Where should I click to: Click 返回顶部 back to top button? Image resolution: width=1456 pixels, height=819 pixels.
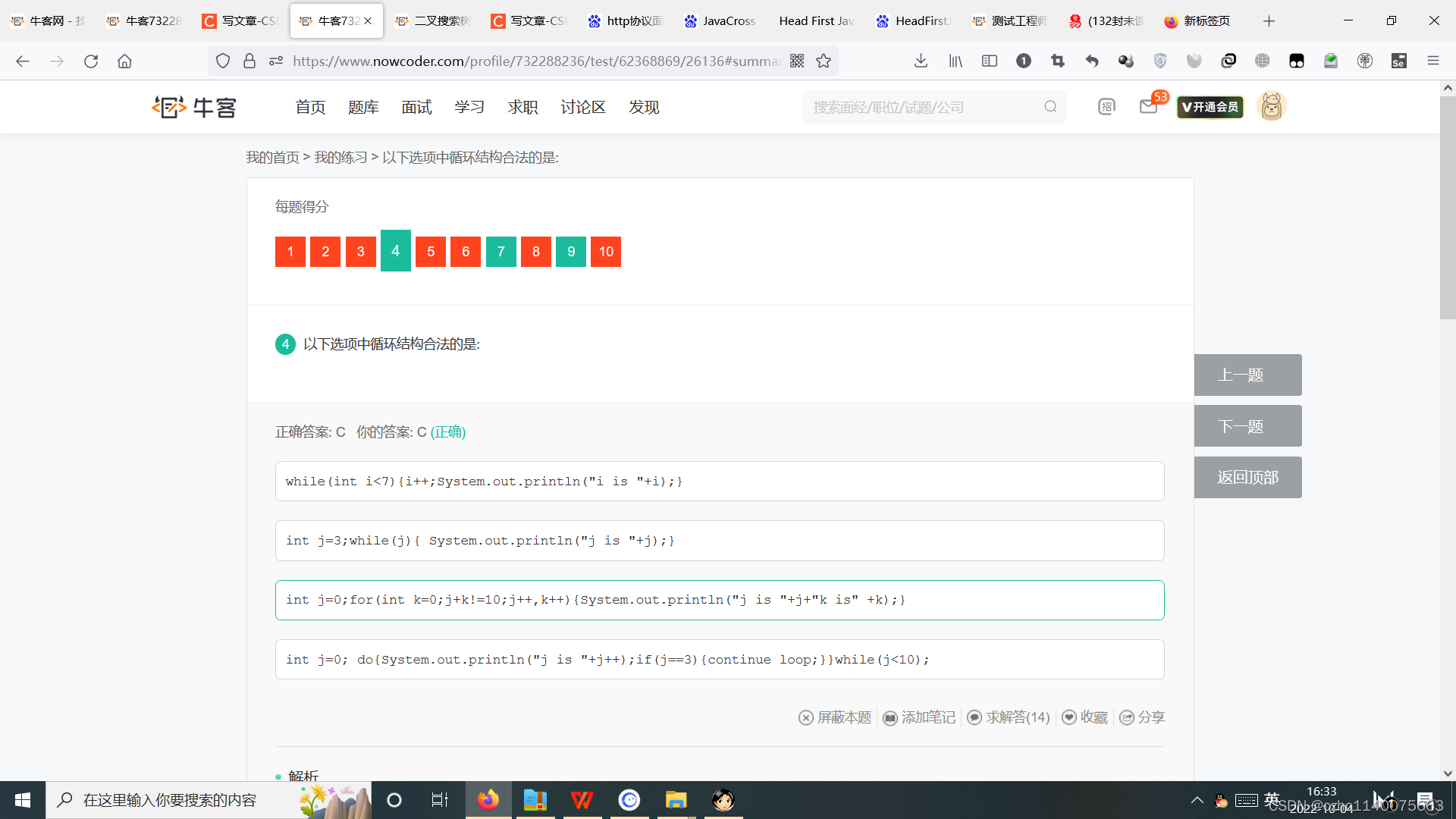pyautogui.click(x=1248, y=478)
